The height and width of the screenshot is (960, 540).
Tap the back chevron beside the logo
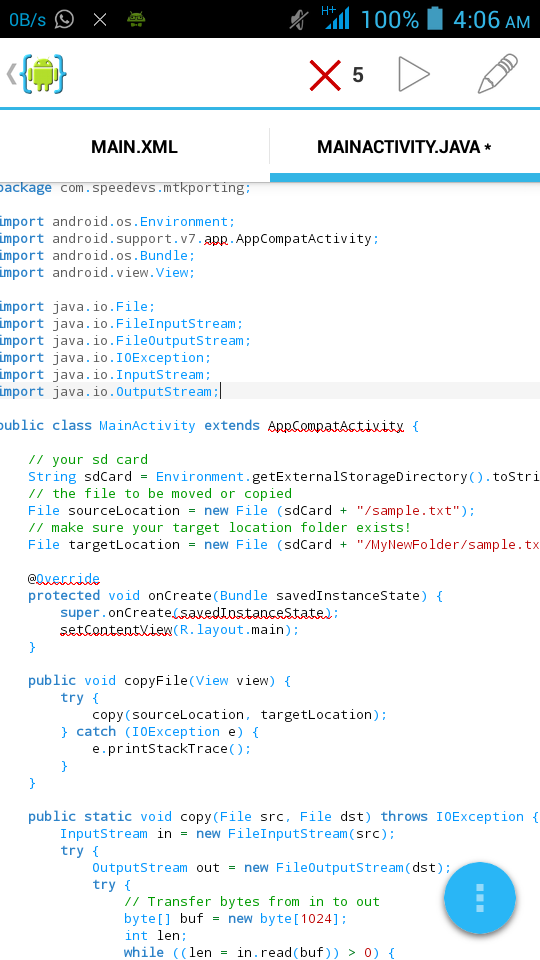click(x=11, y=74)
